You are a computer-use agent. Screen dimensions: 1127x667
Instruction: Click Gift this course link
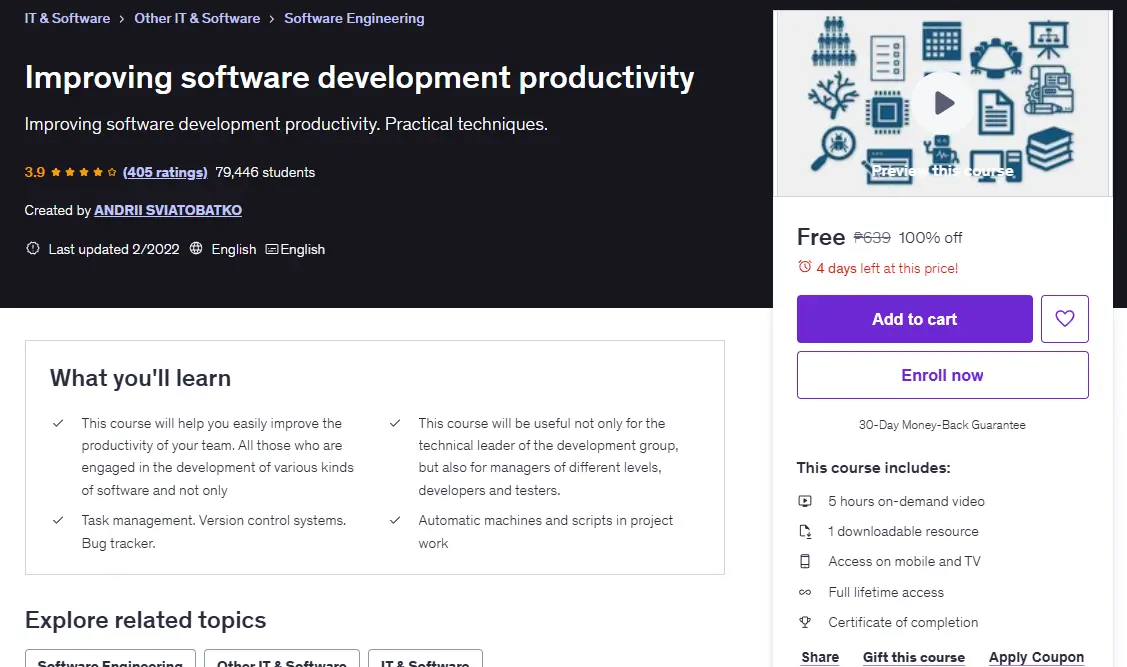[914, 657]
